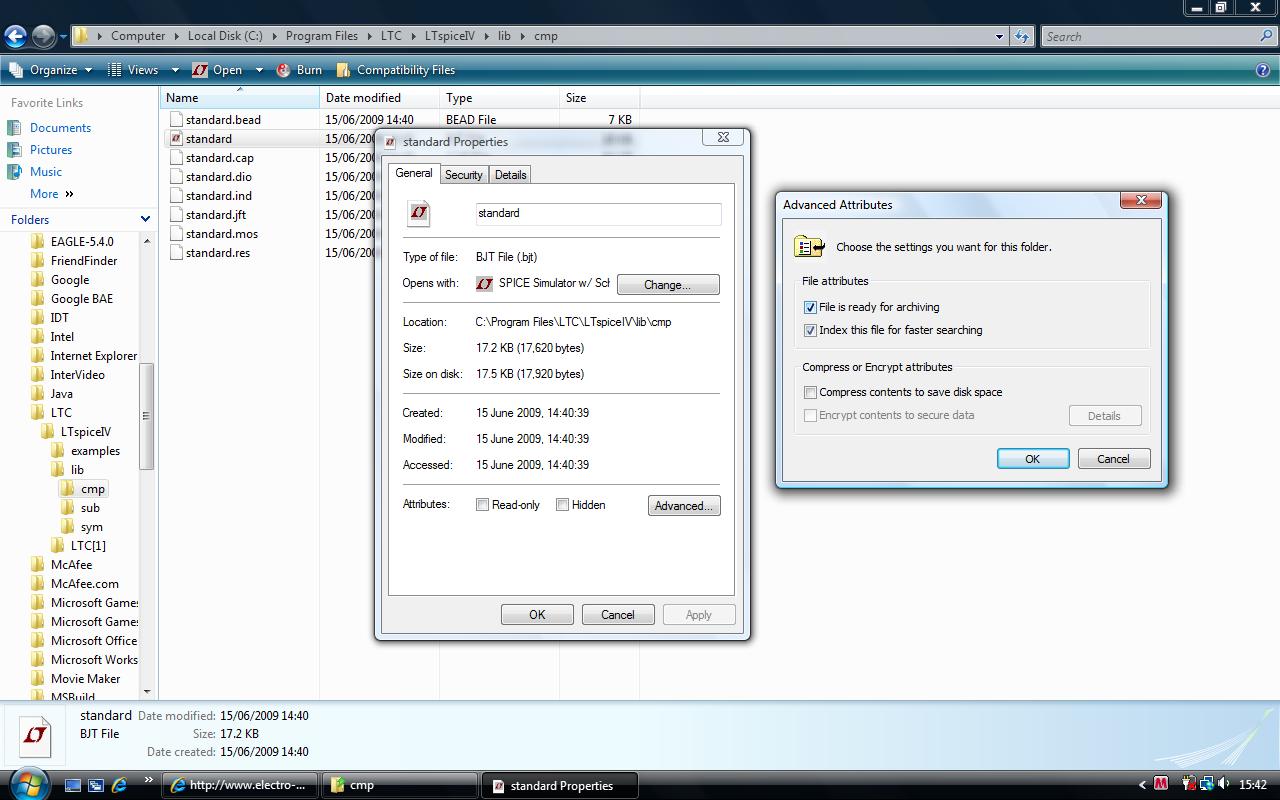This screenshot has width=1280, height=800.
Task: Click OK in Advanced Attributes dialog
Action: pos(1033,459)
